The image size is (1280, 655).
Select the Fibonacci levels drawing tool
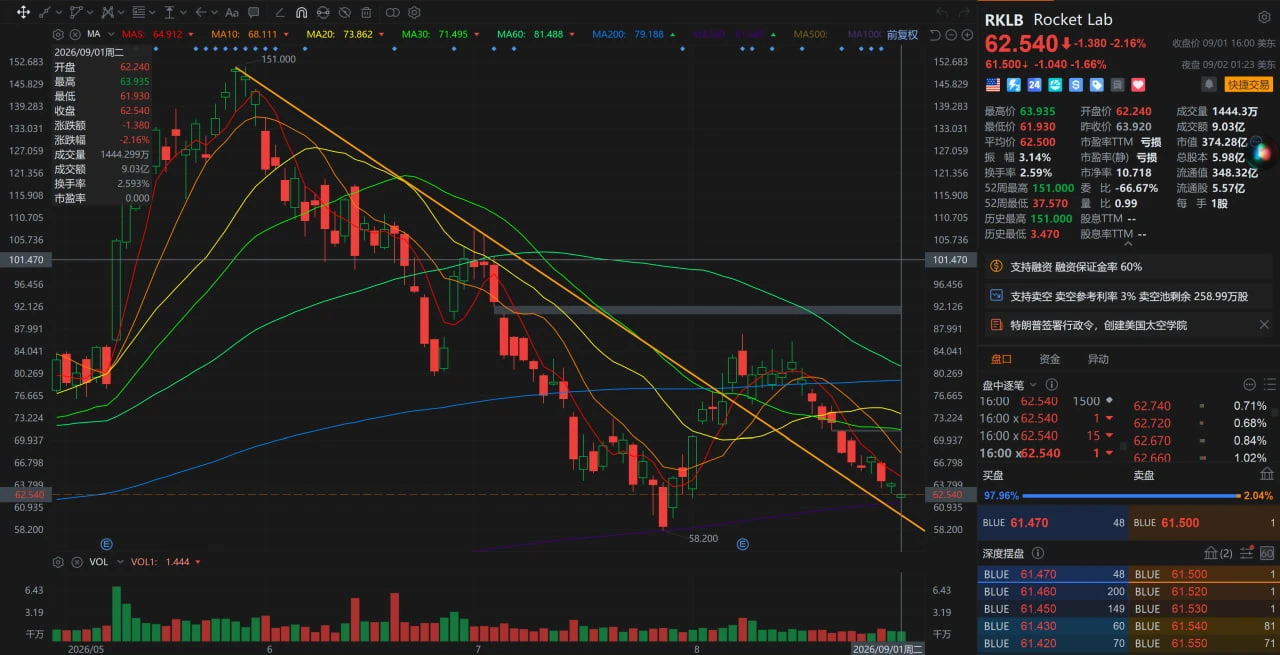[138, 12]
